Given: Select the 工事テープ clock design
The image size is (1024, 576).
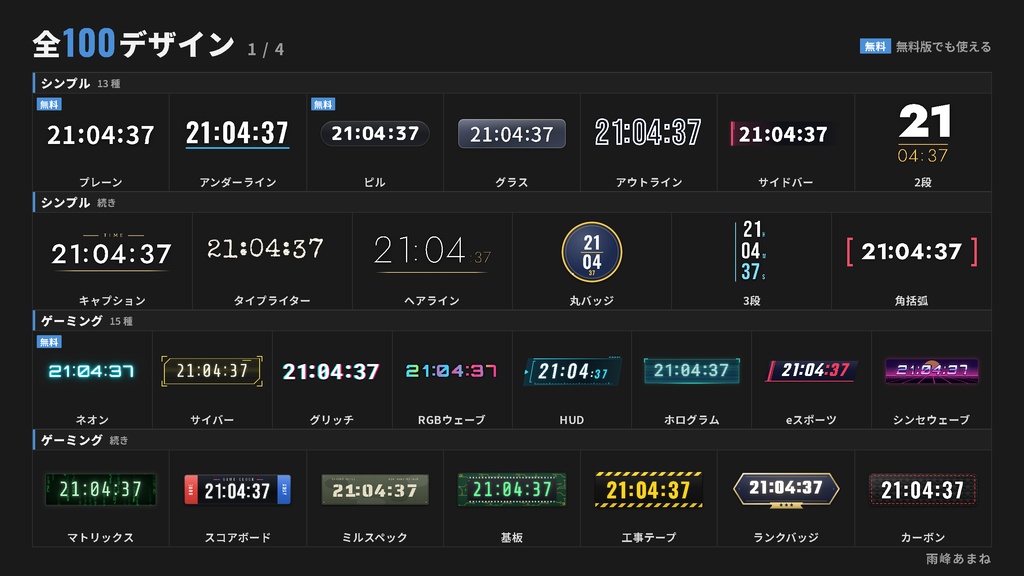Looking at the screenshot, I should [x=648, y=499].
